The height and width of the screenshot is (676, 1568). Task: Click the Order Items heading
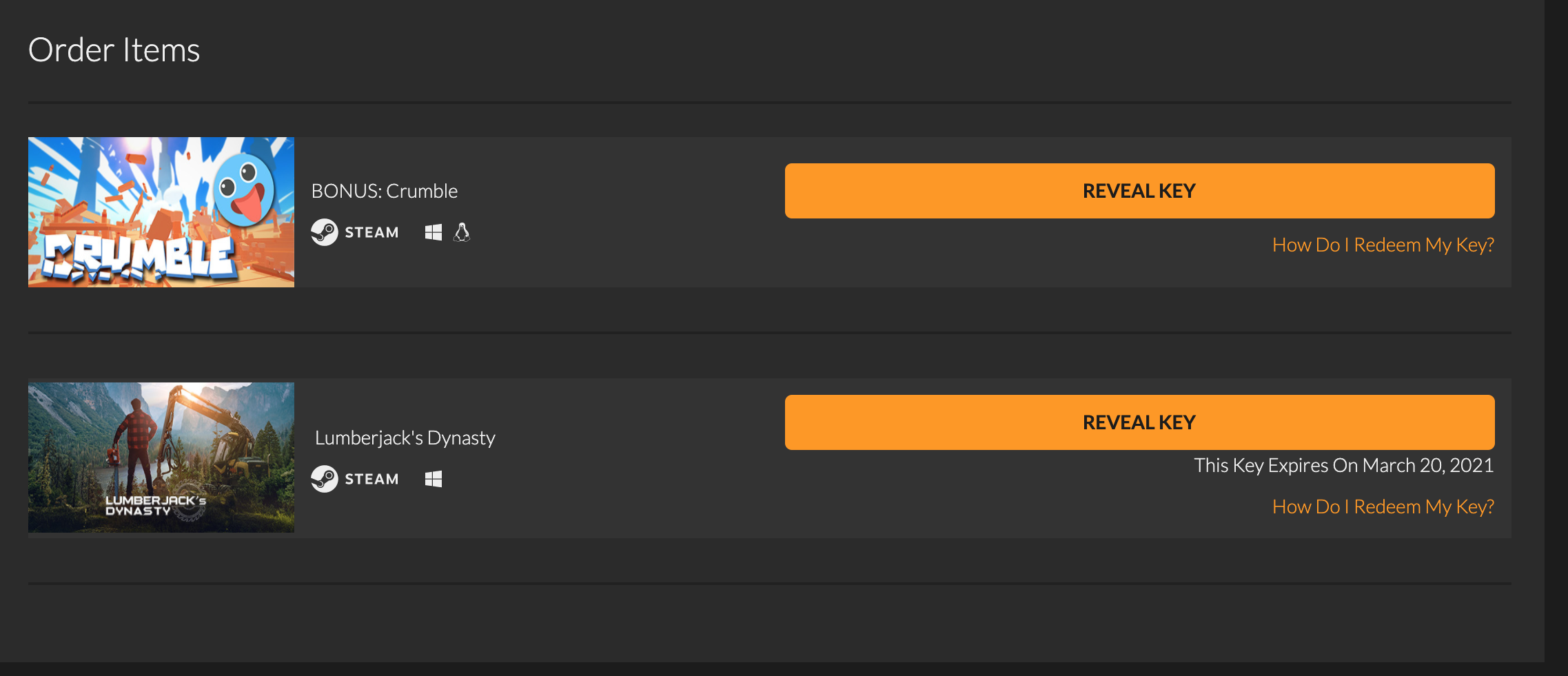114,49
